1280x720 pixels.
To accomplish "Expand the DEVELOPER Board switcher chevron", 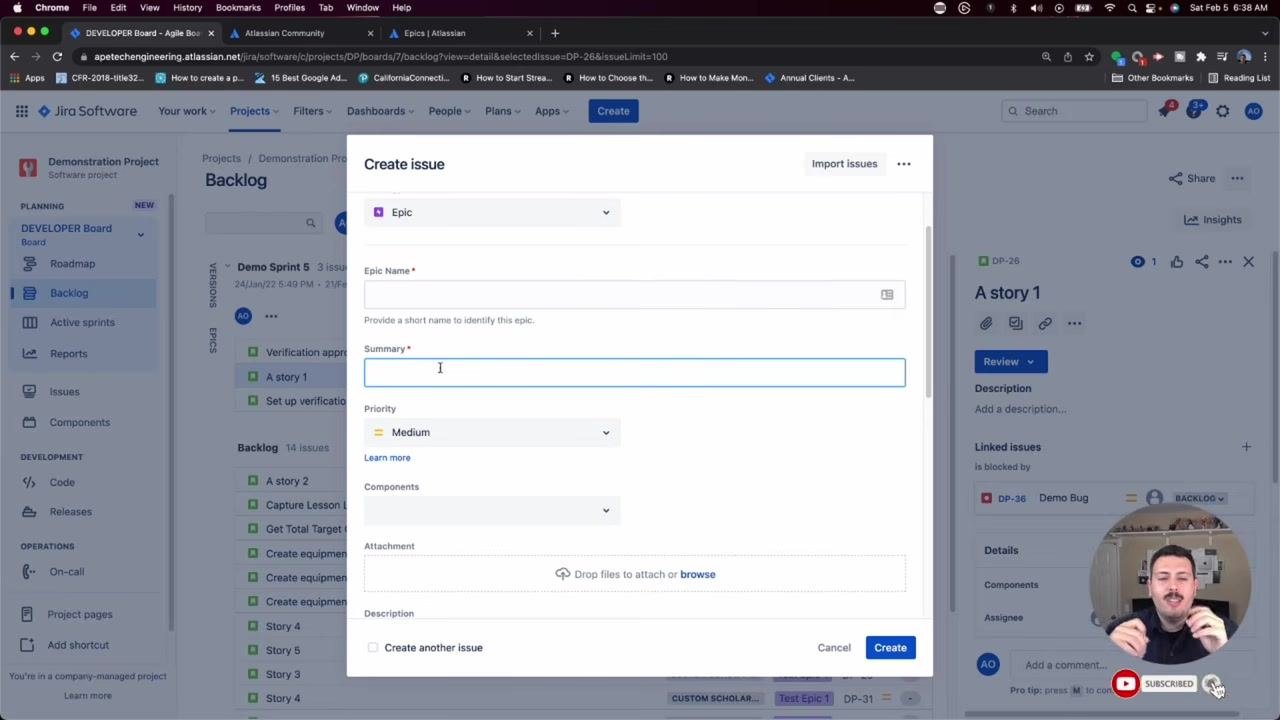I will [x=140, y=235].
